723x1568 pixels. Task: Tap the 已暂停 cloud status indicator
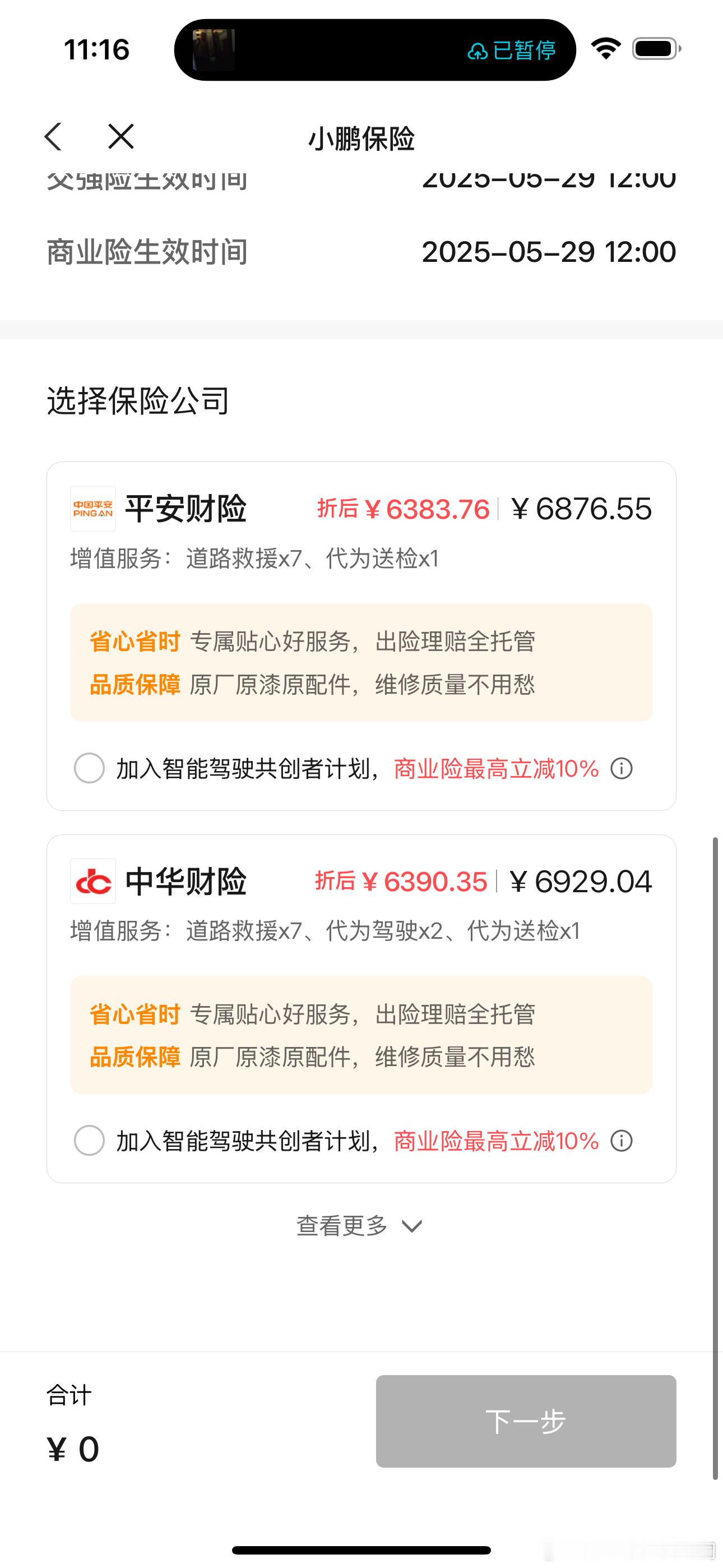pyautogui.click(x=511, y=50)
